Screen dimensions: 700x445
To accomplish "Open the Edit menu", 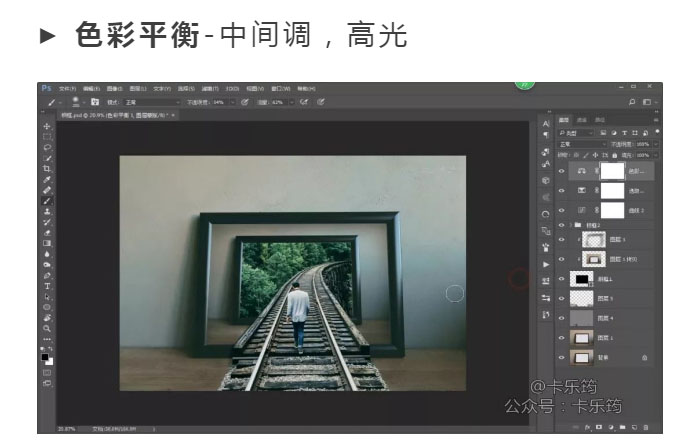I will (91, 89).
